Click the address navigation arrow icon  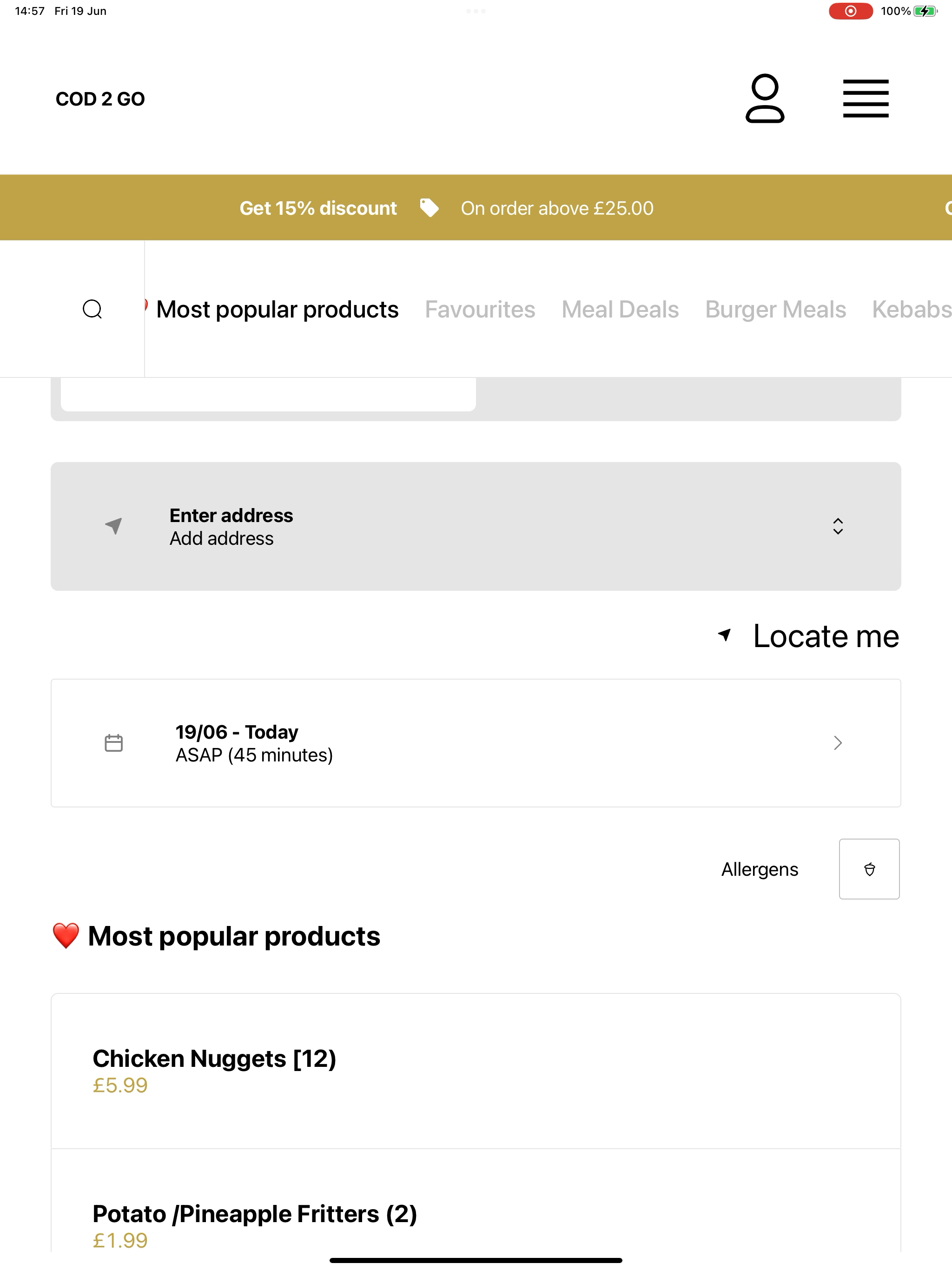[x=114, y=525]
